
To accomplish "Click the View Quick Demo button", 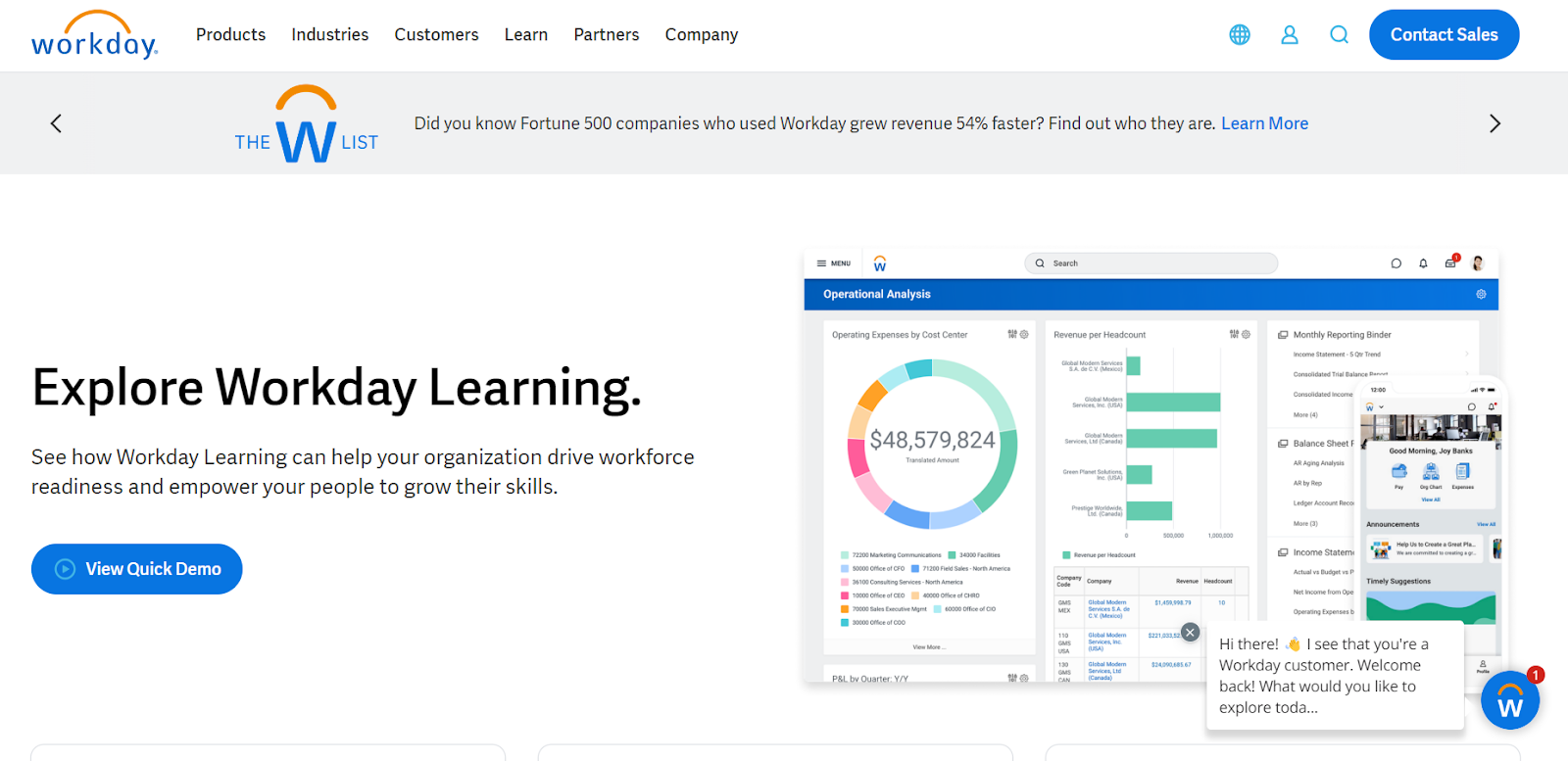I will 137,569.
